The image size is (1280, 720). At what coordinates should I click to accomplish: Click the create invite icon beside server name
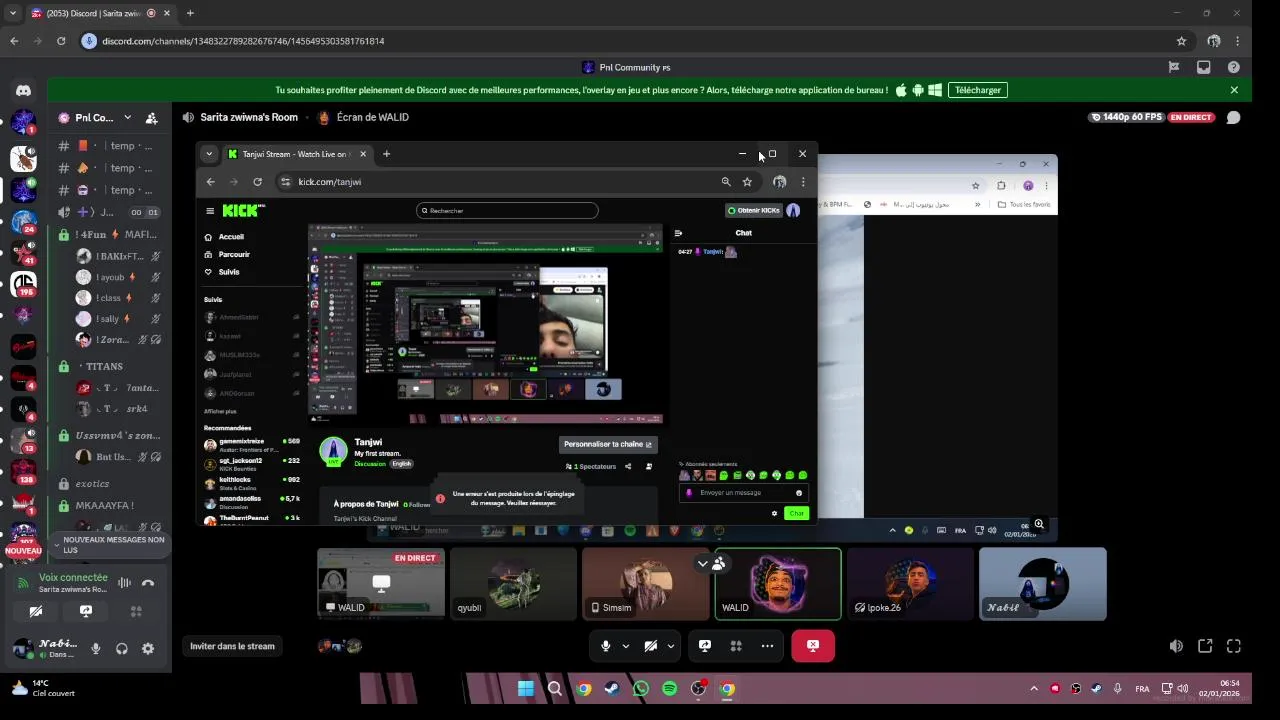point(151,118)
